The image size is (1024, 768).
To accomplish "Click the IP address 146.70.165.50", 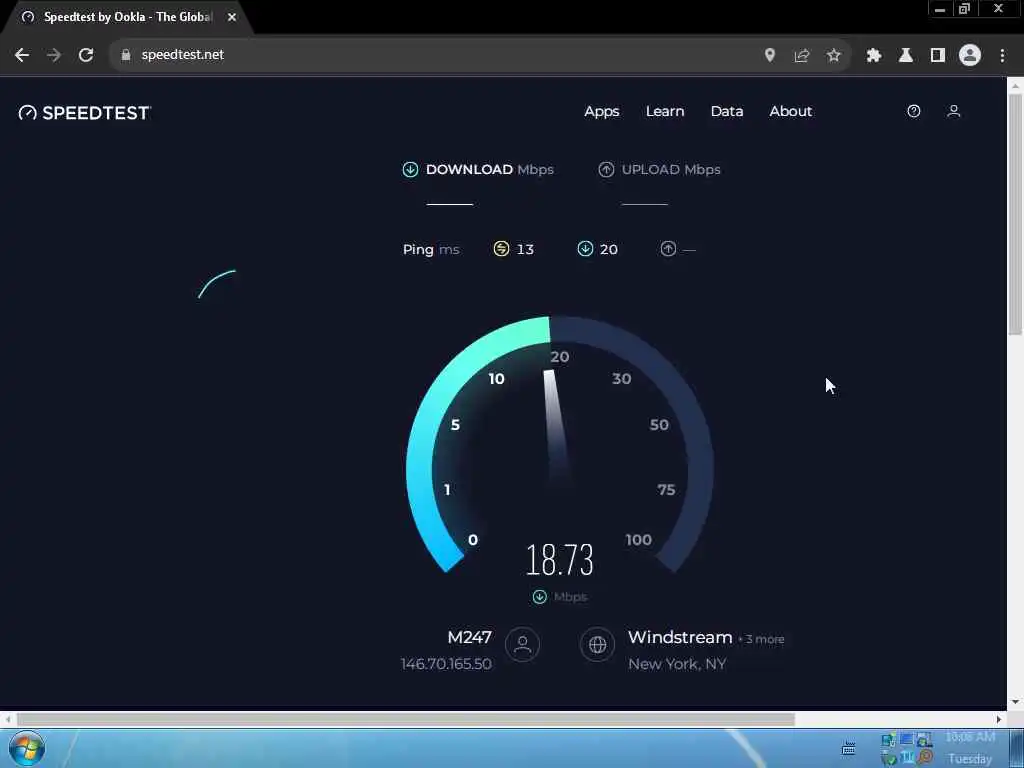I will [446, 664].
